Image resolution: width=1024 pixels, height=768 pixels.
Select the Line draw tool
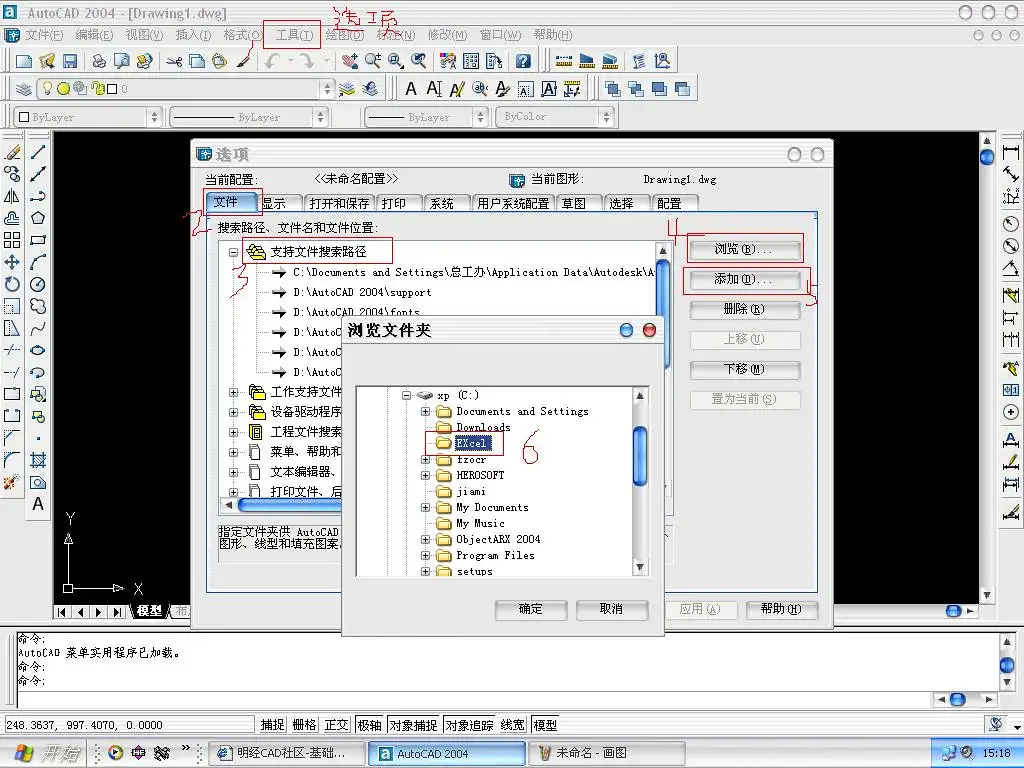point(38,152)
